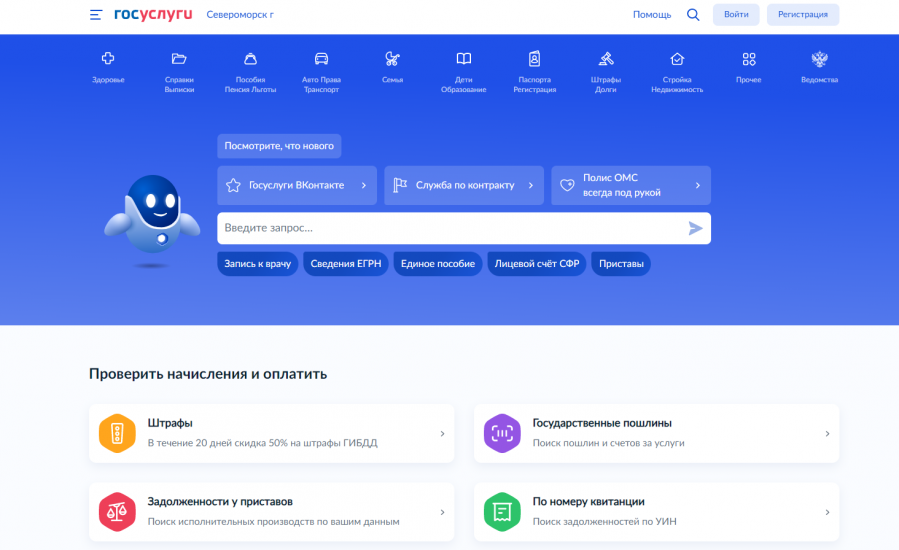Open the Задолженности у приставов card title

coord(220,502)
